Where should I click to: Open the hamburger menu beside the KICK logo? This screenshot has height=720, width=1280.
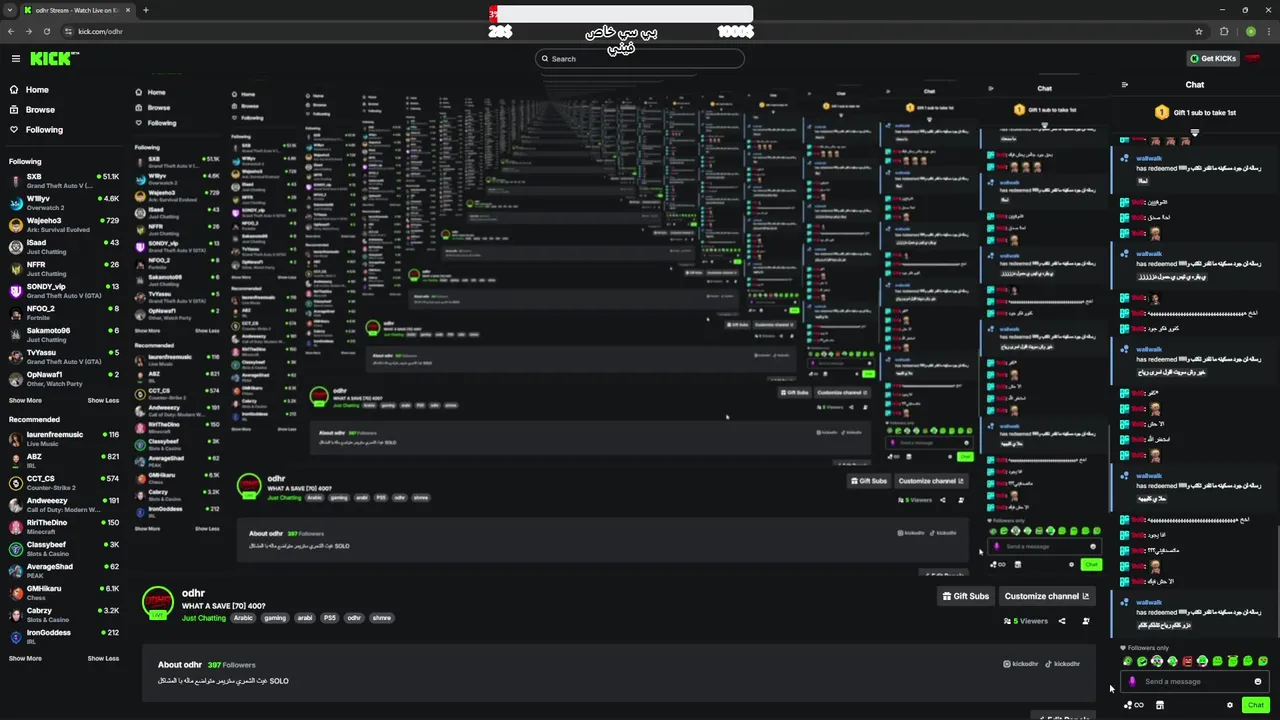[15, 59]
